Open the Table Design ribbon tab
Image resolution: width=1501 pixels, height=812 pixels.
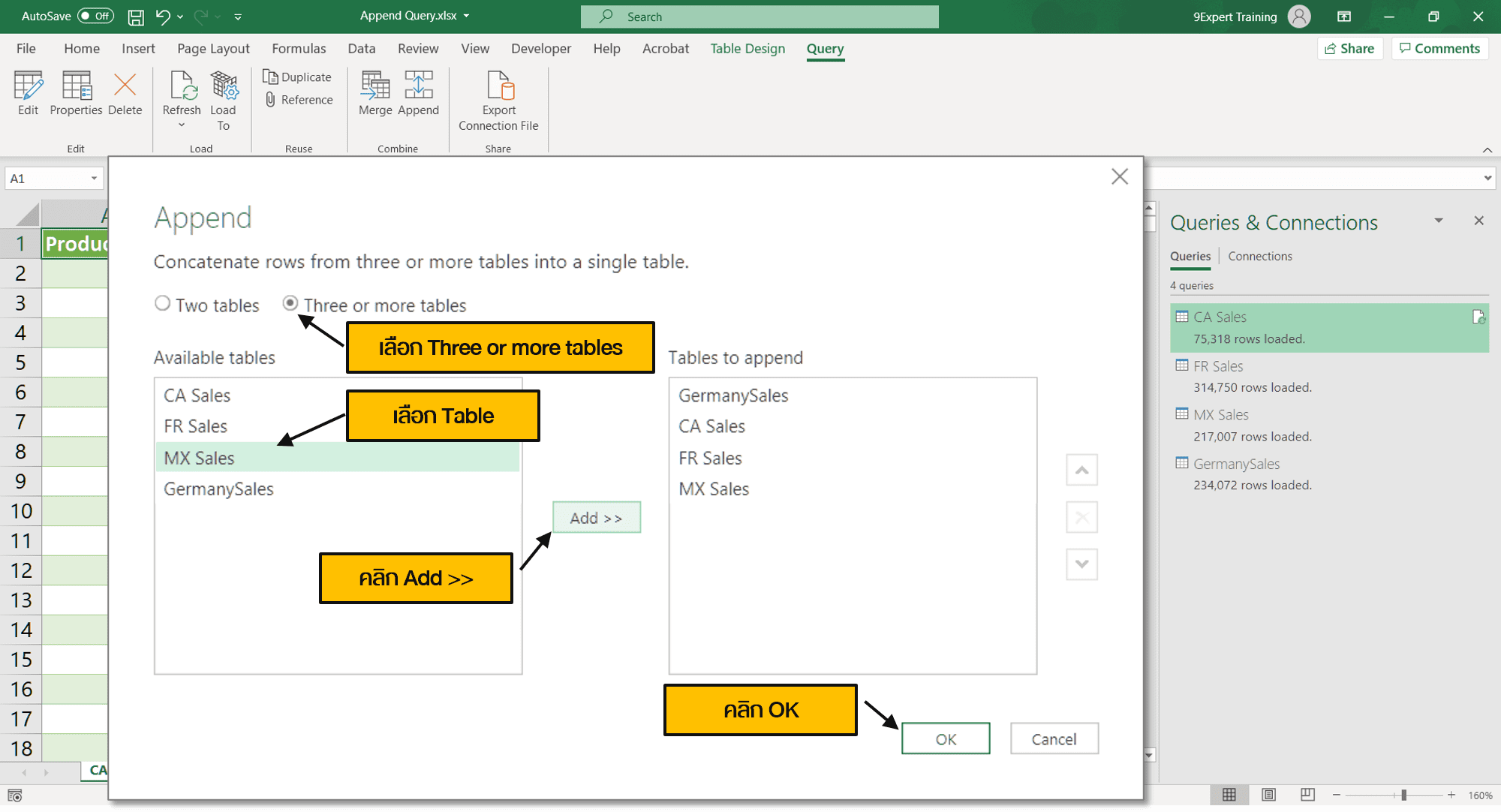(747, 48)
